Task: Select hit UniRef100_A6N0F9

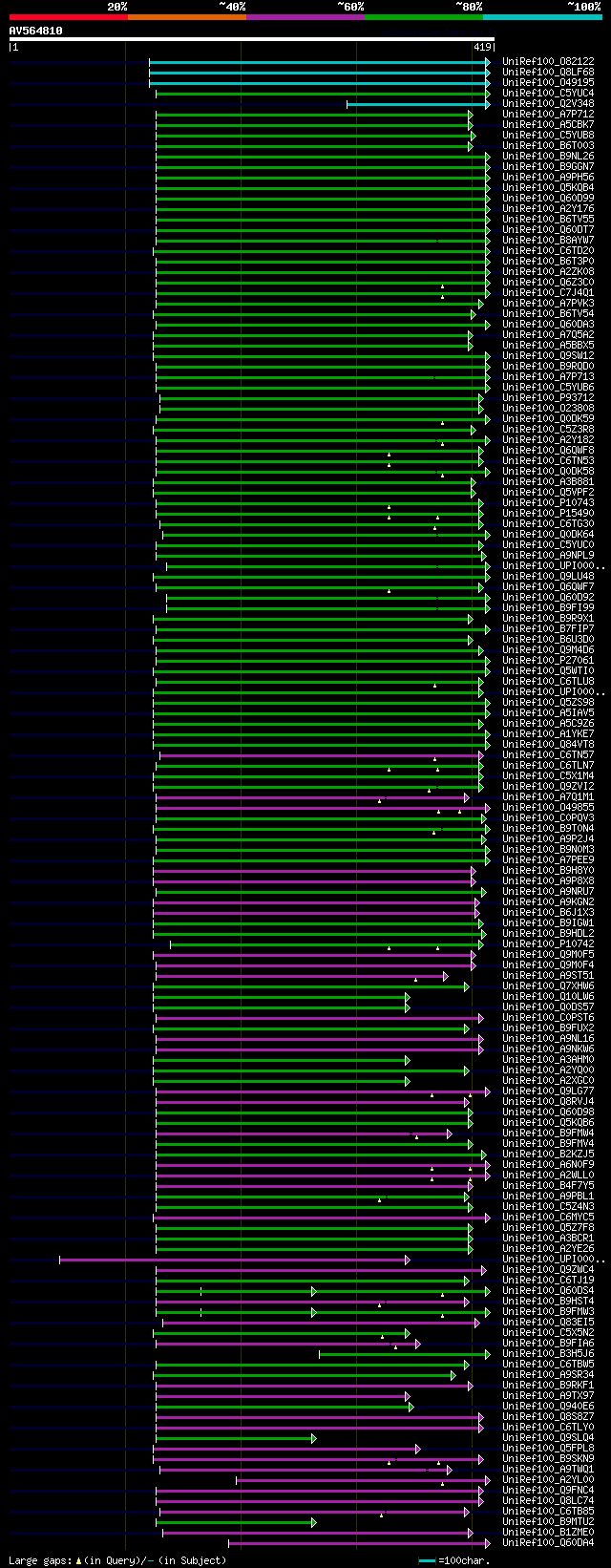Action: pos(548,1165)
